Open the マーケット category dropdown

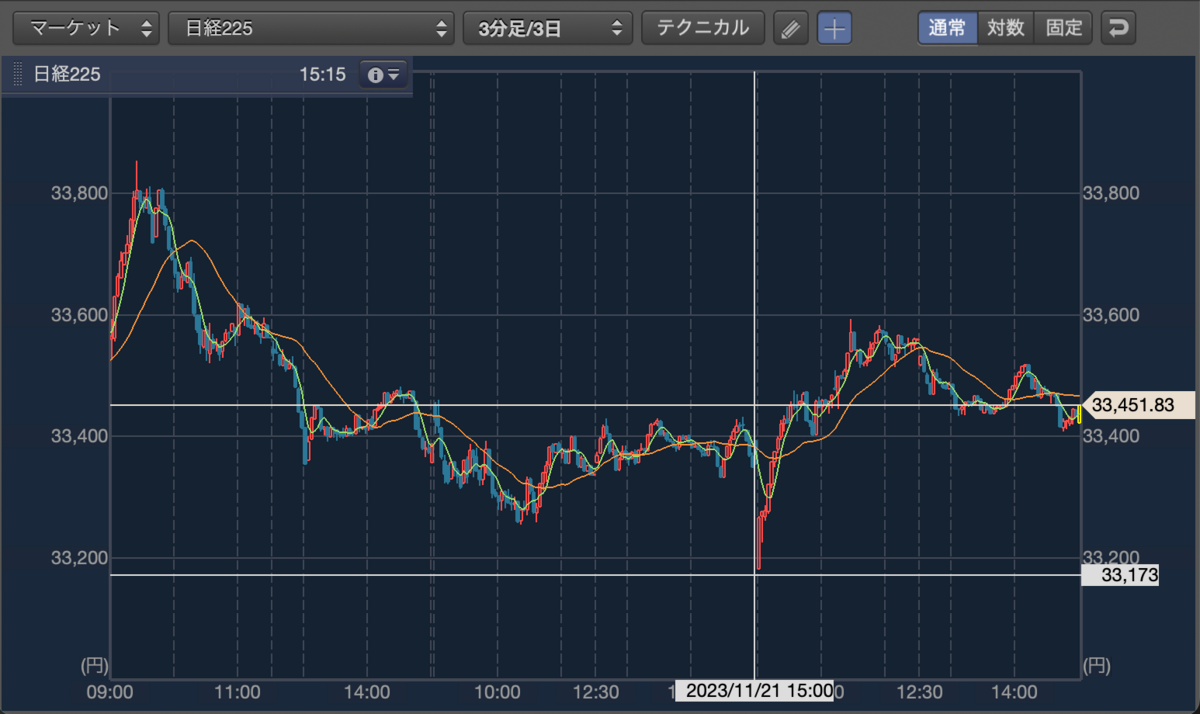[85, 28]
